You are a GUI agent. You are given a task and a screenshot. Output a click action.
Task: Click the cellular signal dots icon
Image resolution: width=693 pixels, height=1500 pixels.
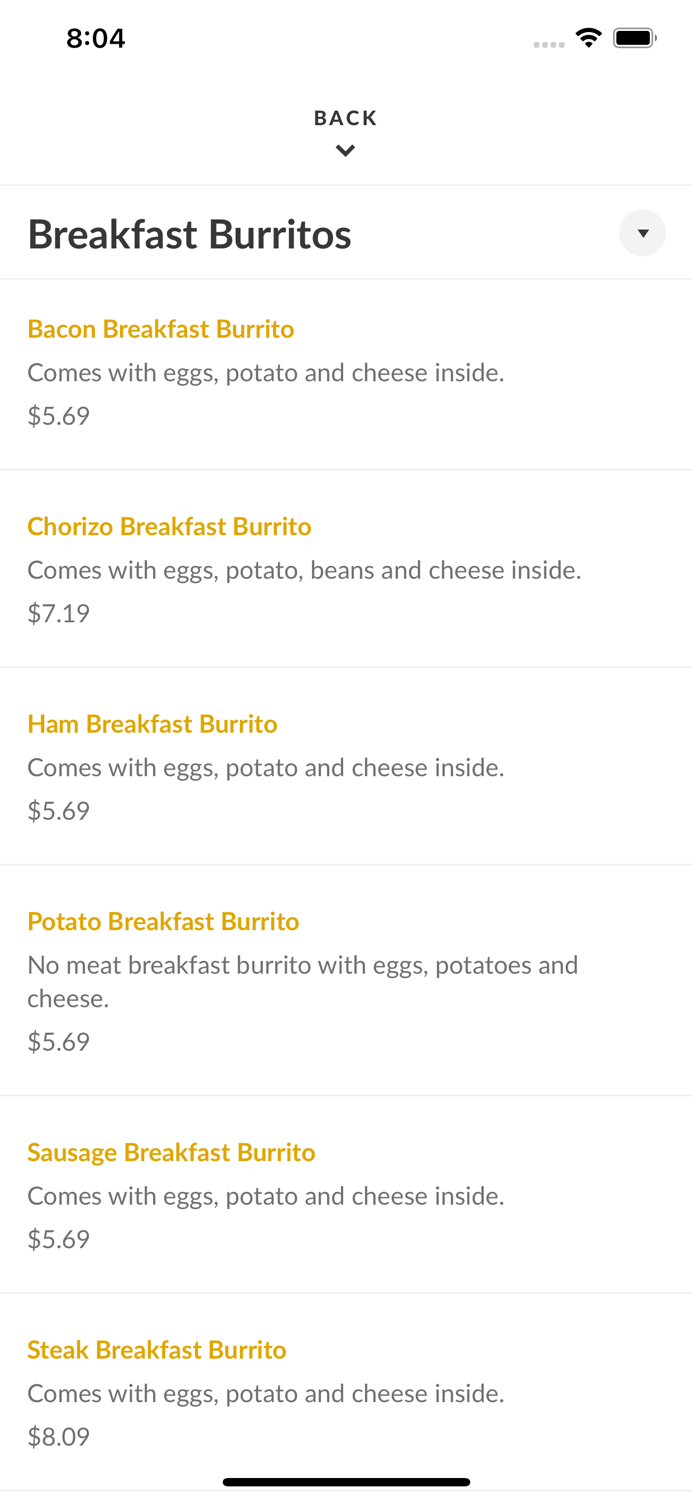click(x=548, y=44)
